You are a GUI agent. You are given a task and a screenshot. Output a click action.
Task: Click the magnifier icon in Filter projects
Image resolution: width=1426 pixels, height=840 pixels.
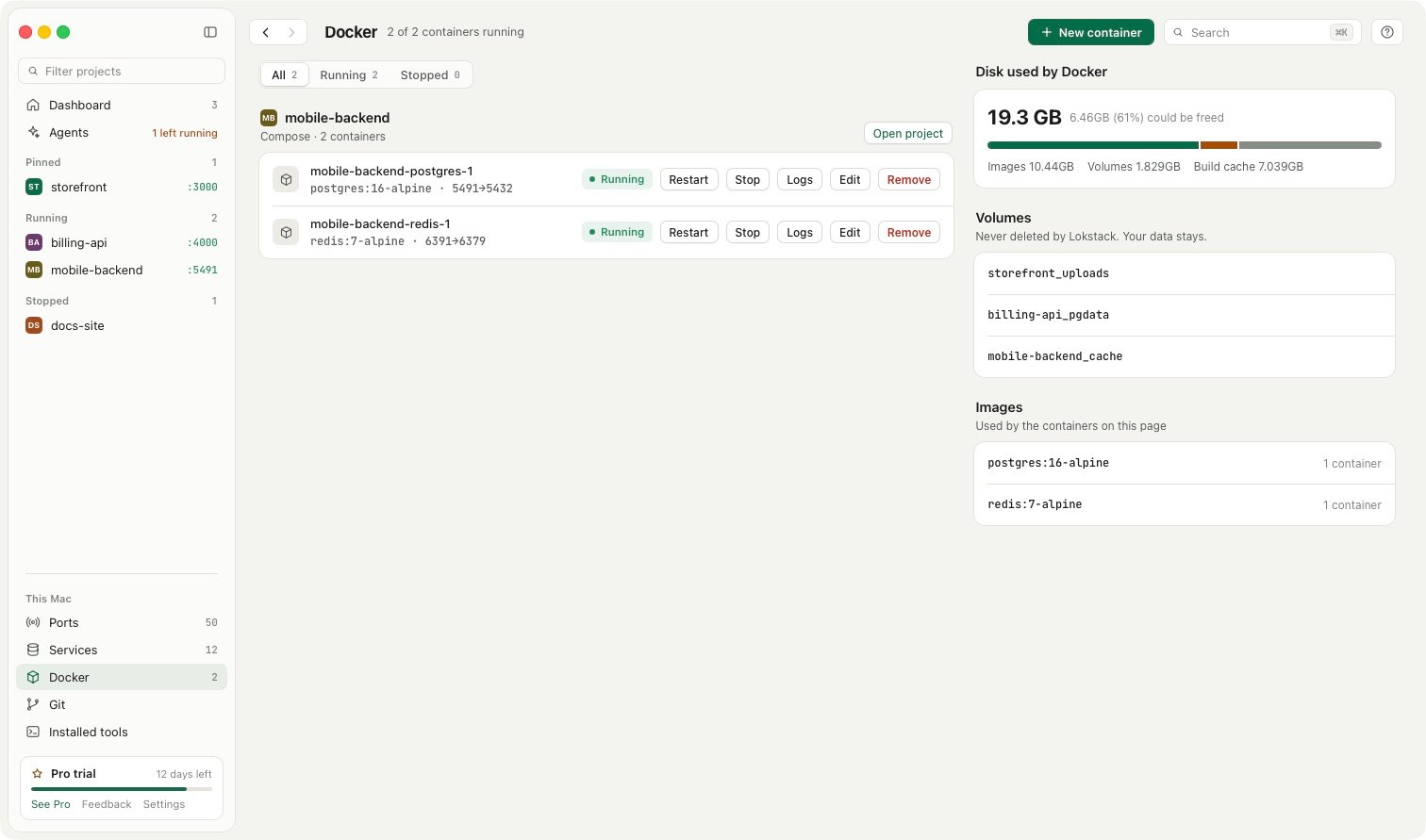coord(33,71)
